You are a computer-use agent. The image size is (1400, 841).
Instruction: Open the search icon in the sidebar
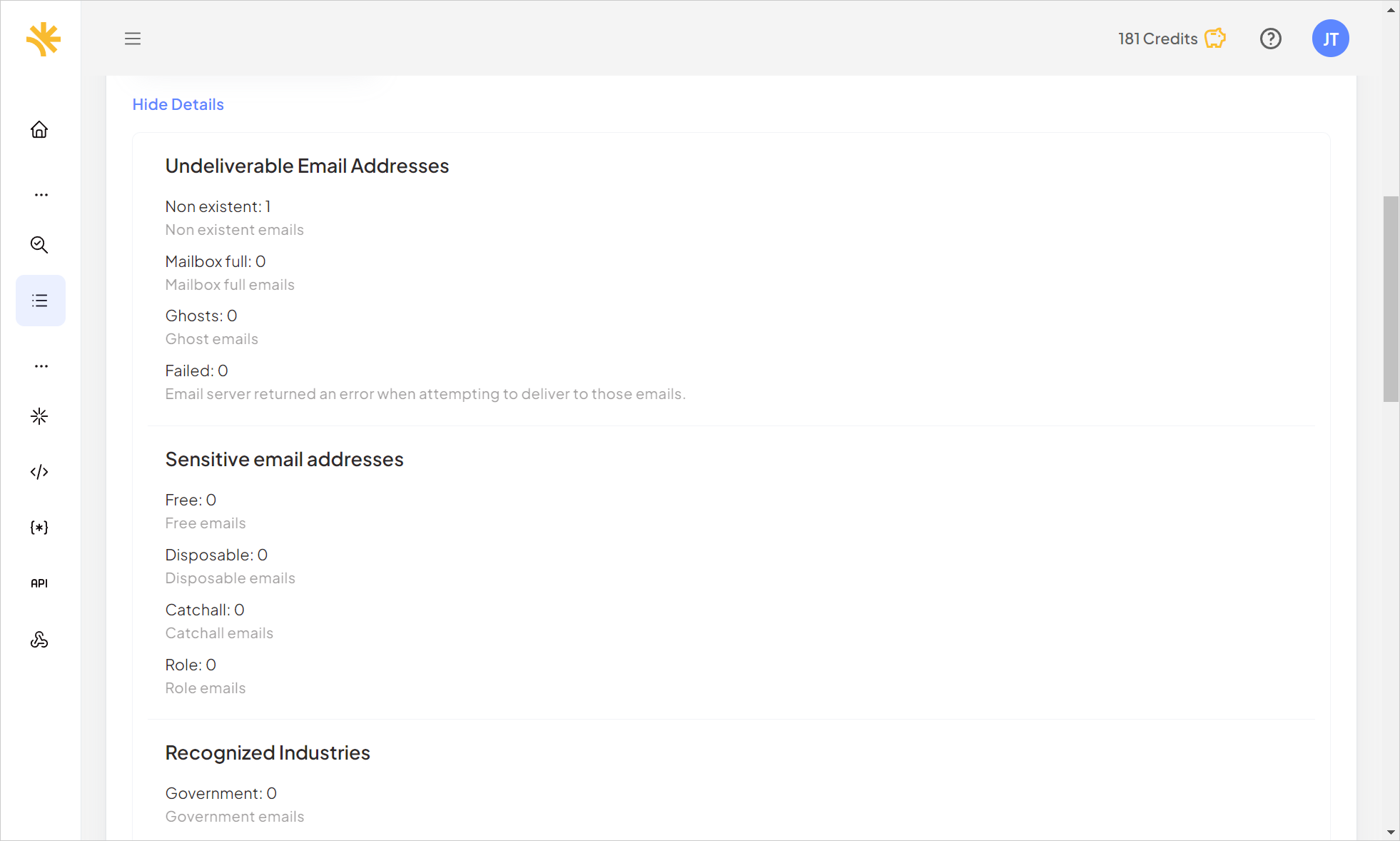click(40, 244)
